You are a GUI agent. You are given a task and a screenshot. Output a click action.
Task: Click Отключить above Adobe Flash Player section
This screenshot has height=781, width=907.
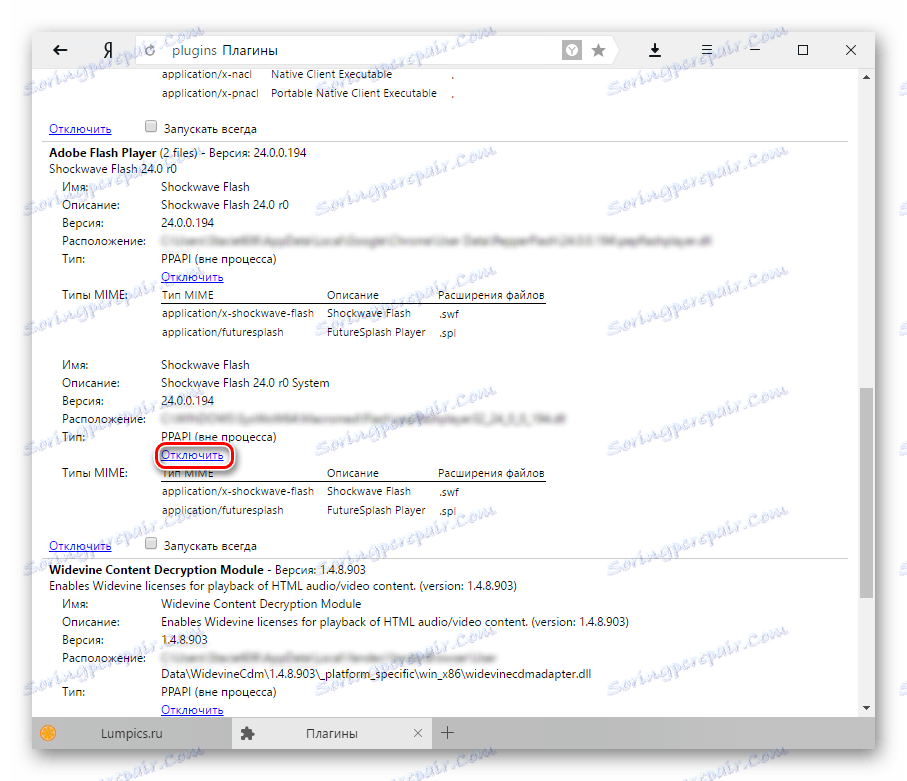pyautogui.click(x=80, y=128)
